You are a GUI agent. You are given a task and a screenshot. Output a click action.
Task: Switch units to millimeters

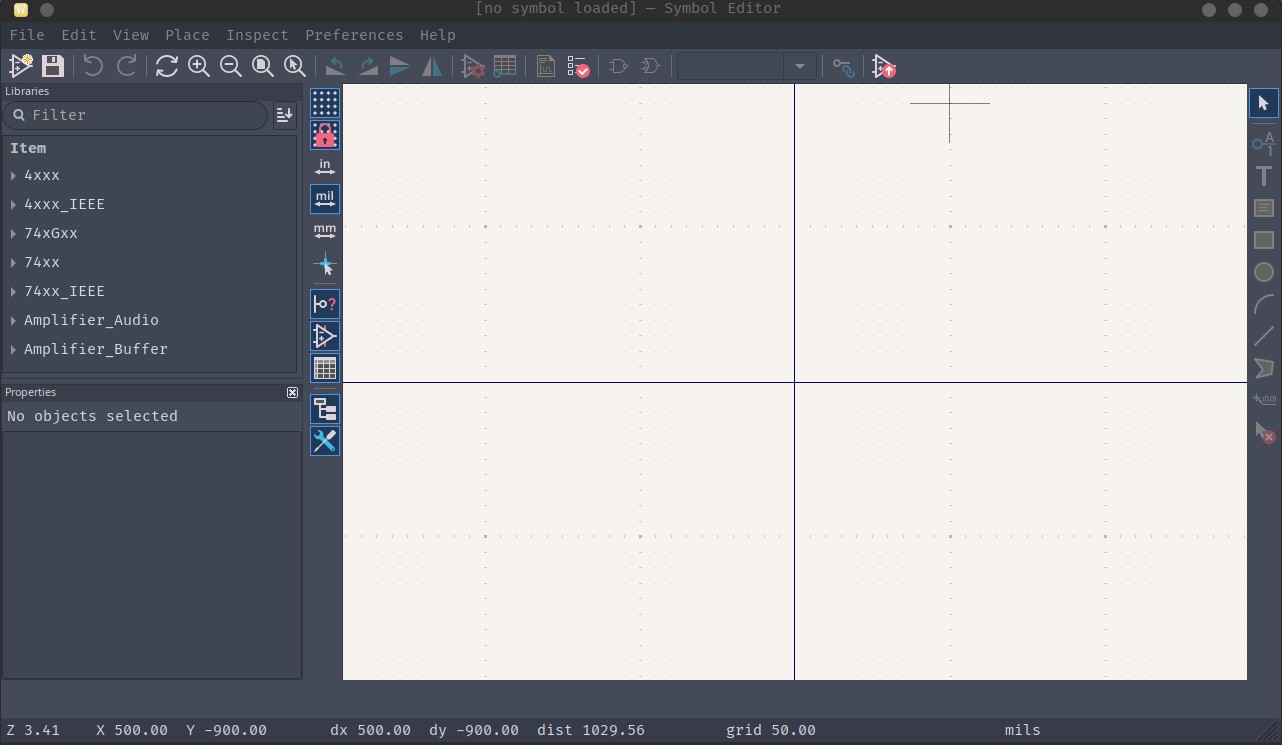tap(324, 230)
